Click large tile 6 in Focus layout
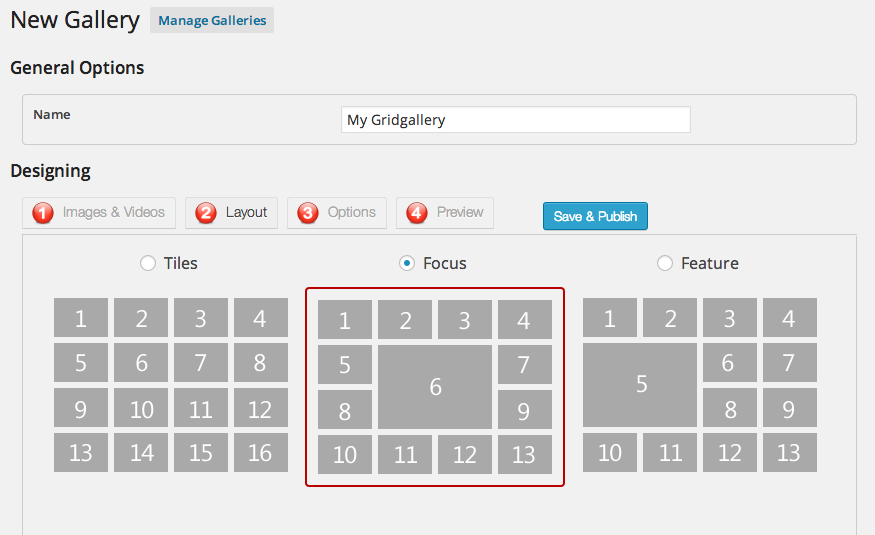875x535 pixels. click(x=435, y=387)
